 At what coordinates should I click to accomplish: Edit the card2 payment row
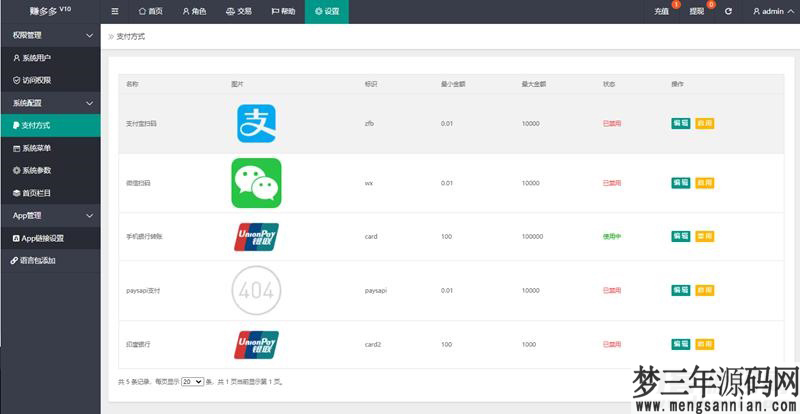coord(681,345)
